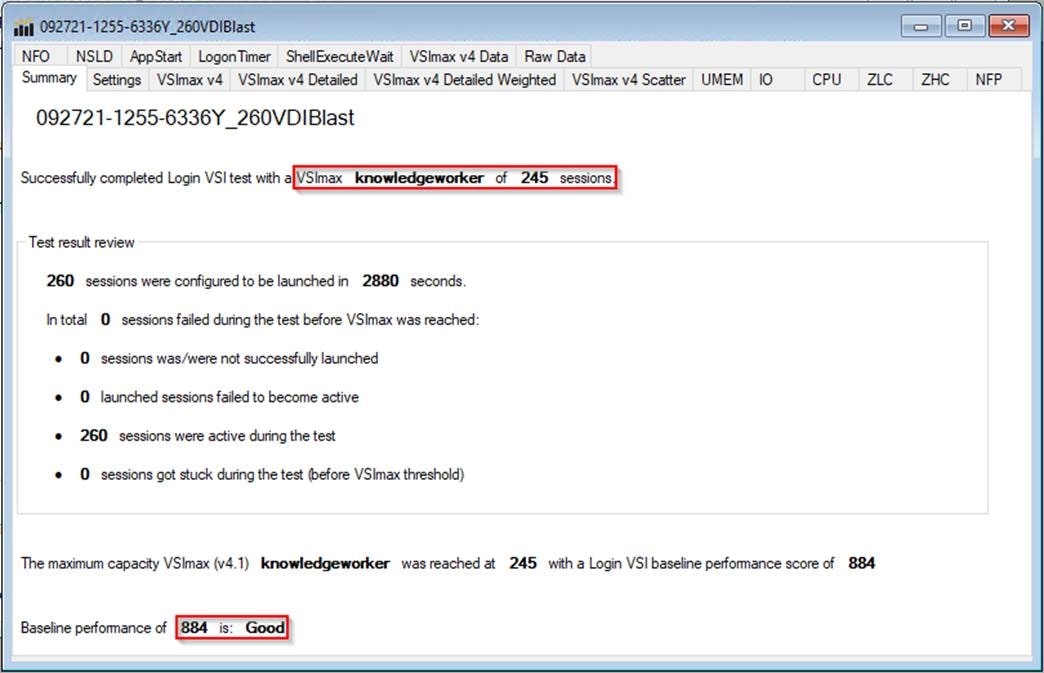The image size is (1044, 673).
Task: Switch to the UMEM tab
Action: 722,80
